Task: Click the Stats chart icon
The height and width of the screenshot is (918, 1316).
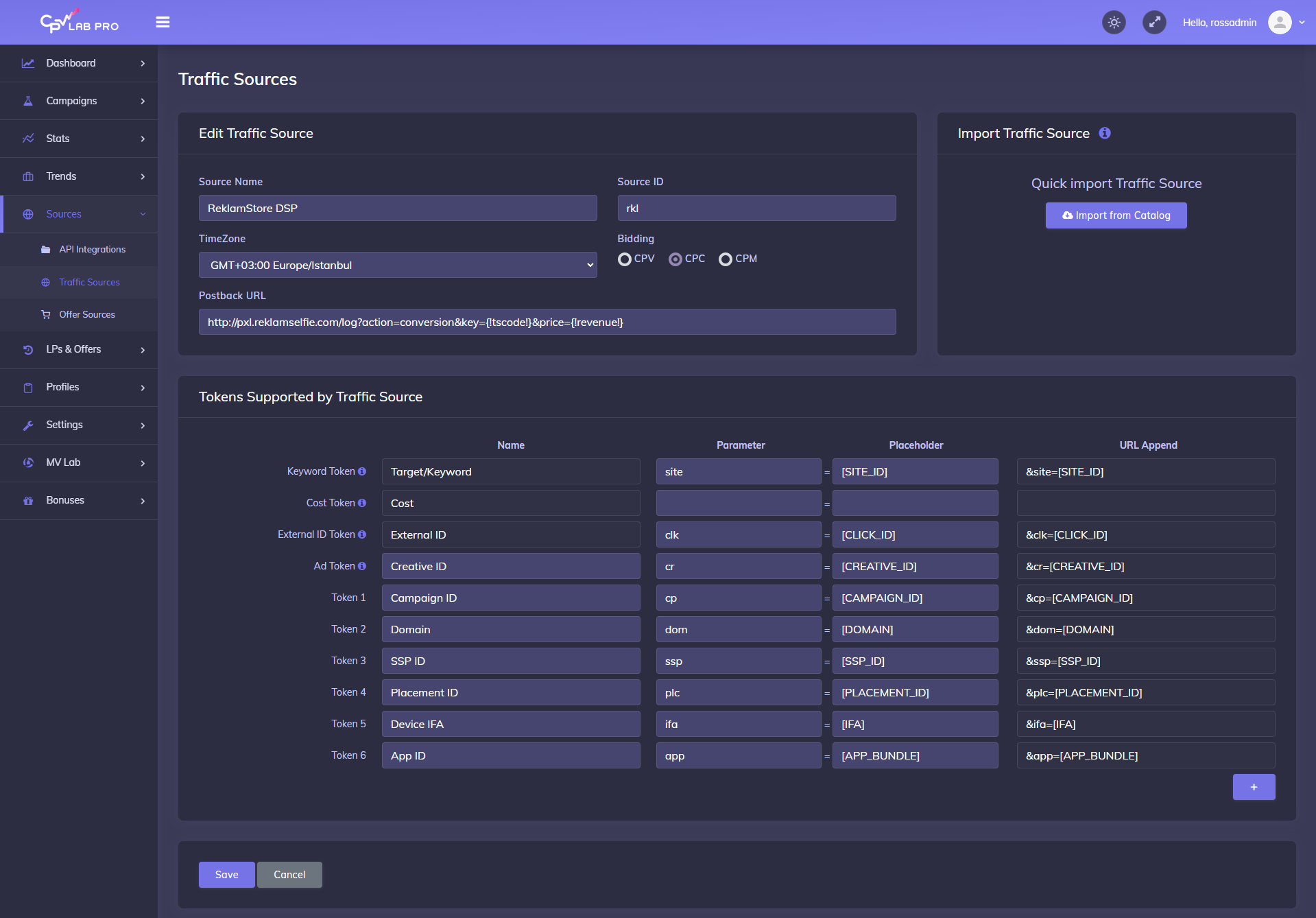Action: [27, 138]
